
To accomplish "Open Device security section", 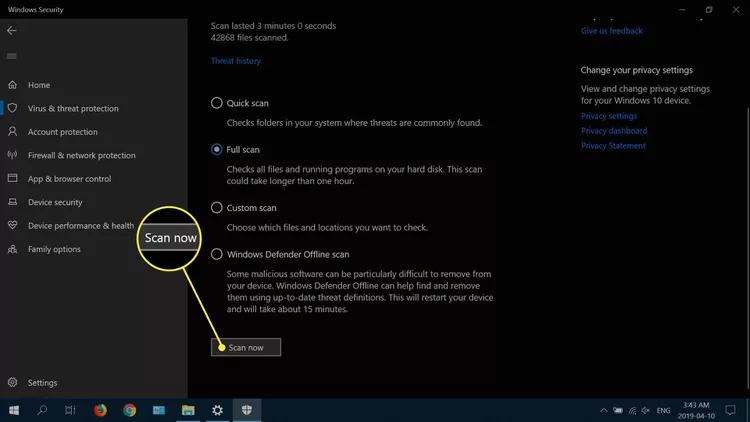I will pos(55,202).
